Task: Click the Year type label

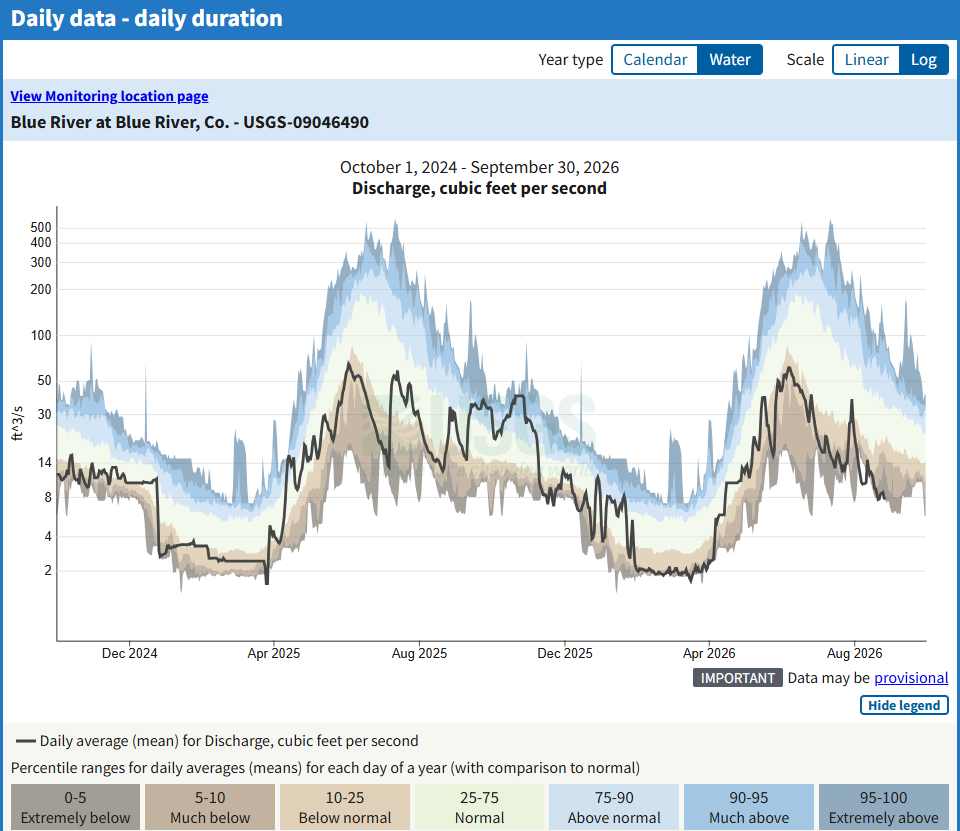Action: [571, 59]
